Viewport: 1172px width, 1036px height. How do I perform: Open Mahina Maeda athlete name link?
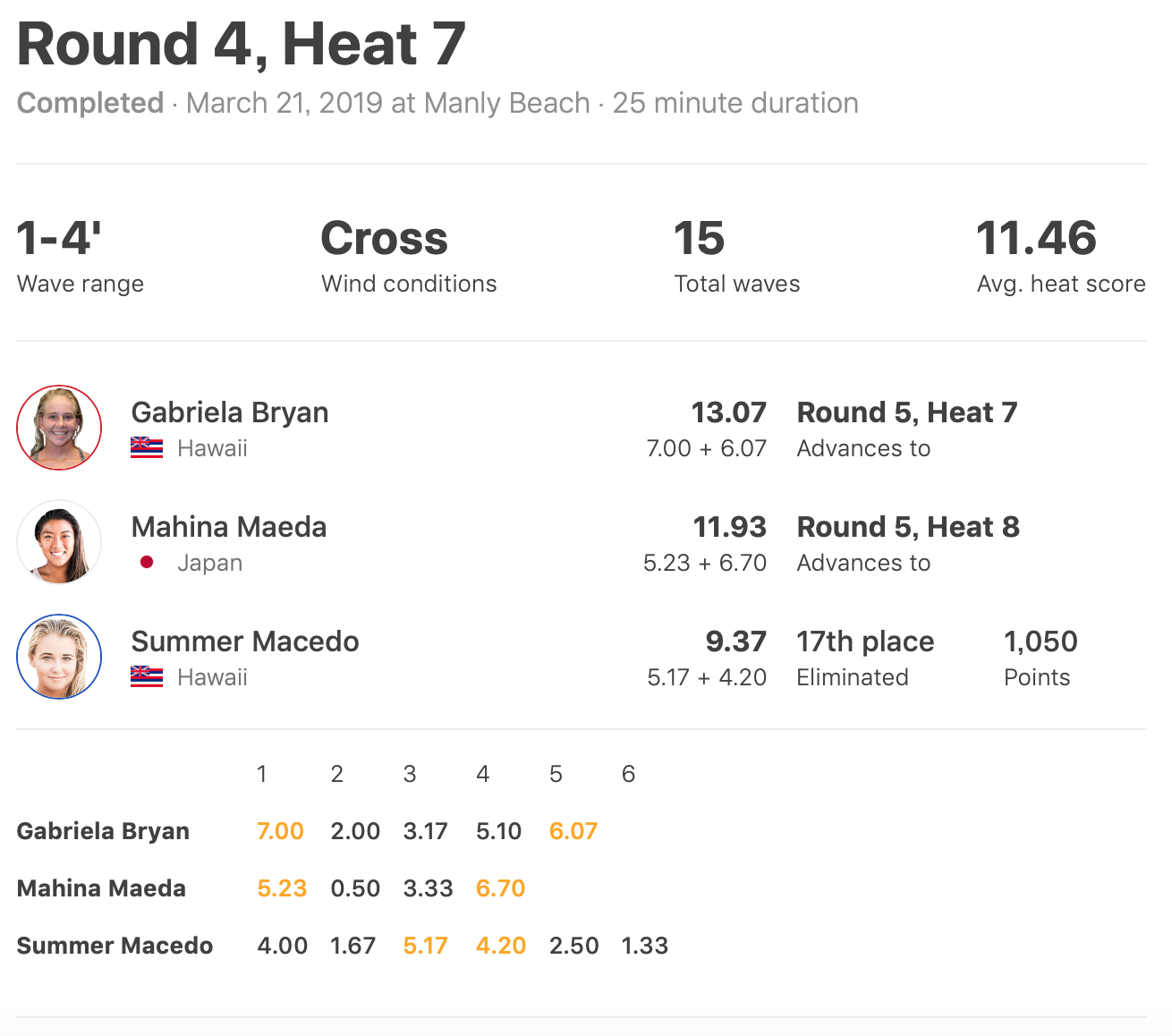point(229,527)
